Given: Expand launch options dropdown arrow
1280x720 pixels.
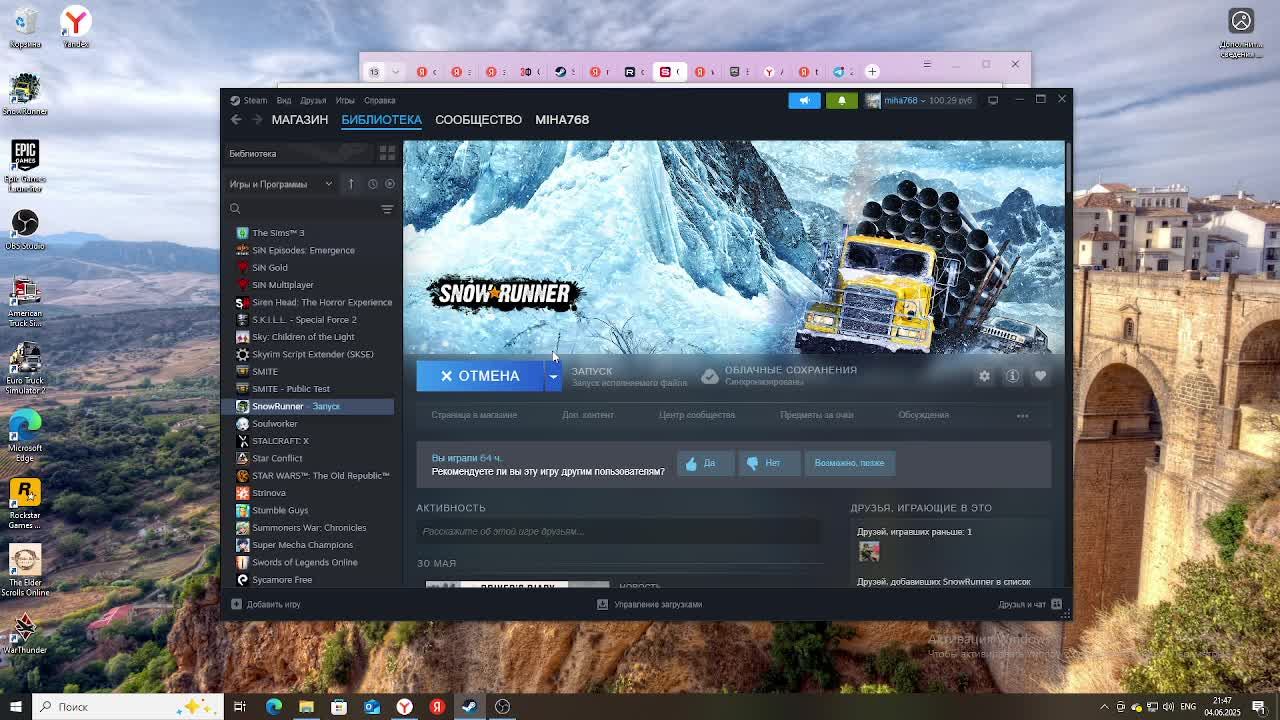Looking at the screenshot, I should 553,376.
